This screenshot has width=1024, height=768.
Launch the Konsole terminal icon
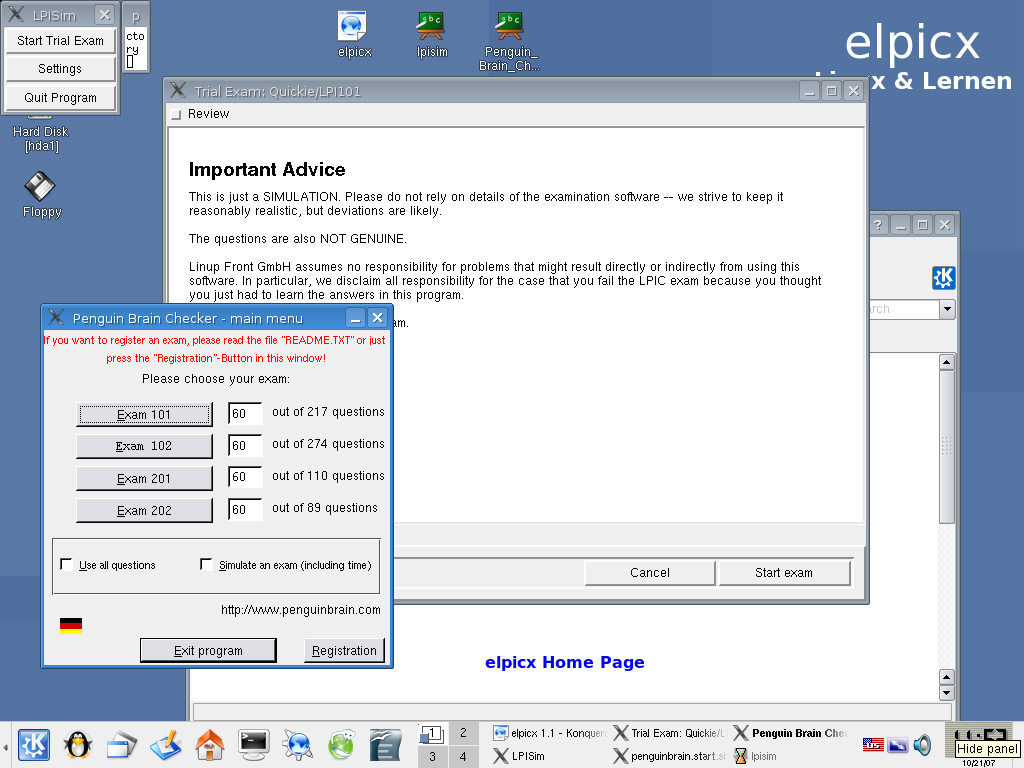coord(253,744)
